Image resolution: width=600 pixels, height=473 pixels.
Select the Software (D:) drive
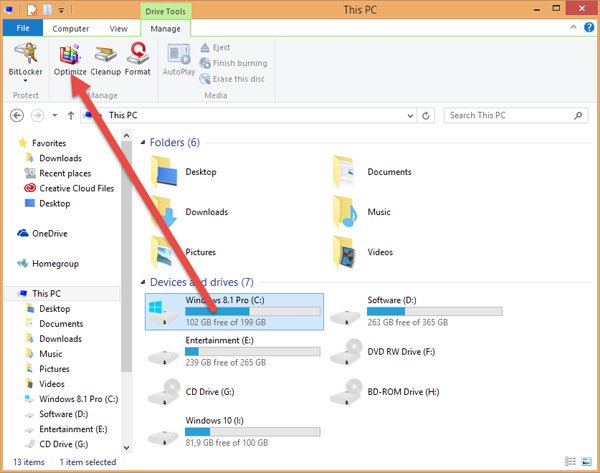pyautogui.click(x=417, y=312)
